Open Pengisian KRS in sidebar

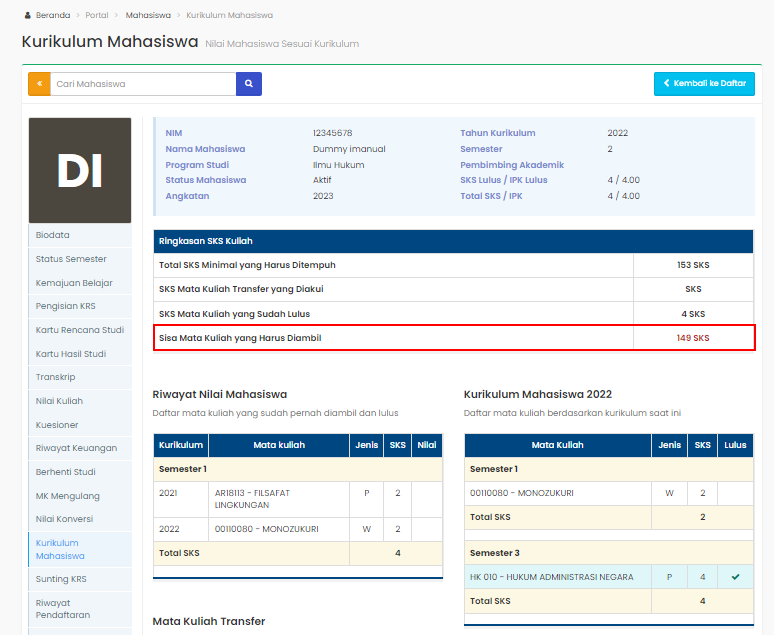80,306
